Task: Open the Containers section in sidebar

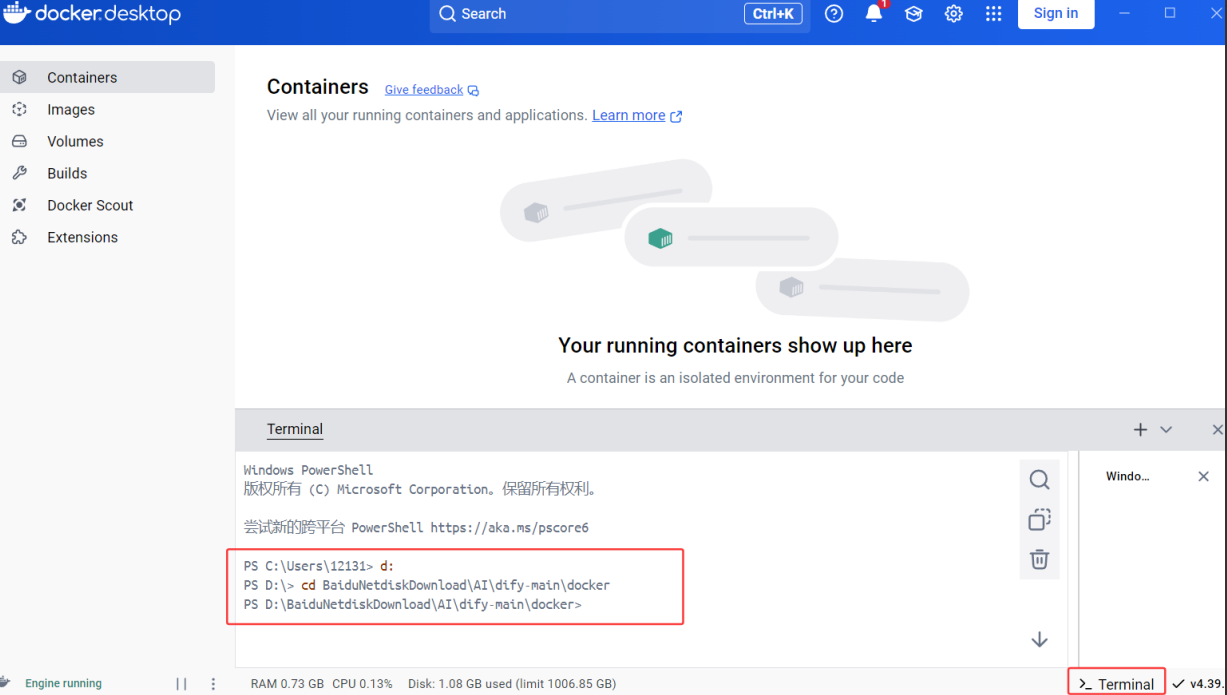Action: [107, 77]
